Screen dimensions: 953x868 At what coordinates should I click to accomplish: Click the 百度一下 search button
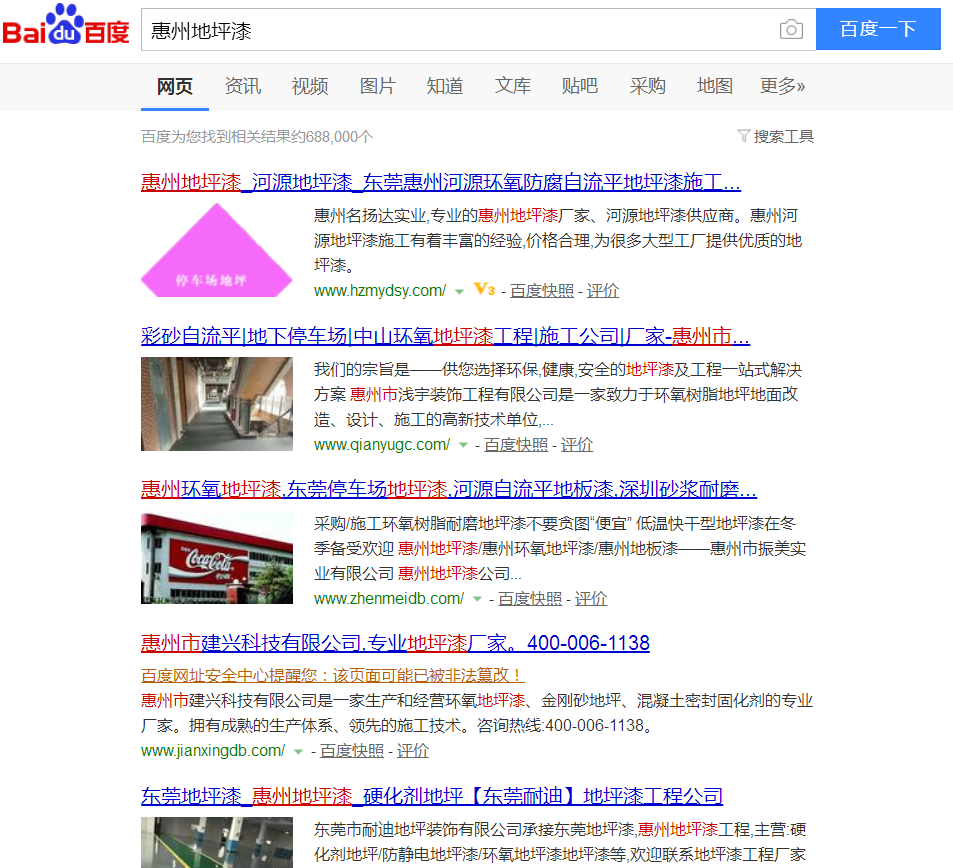click(x=878, y=29)
